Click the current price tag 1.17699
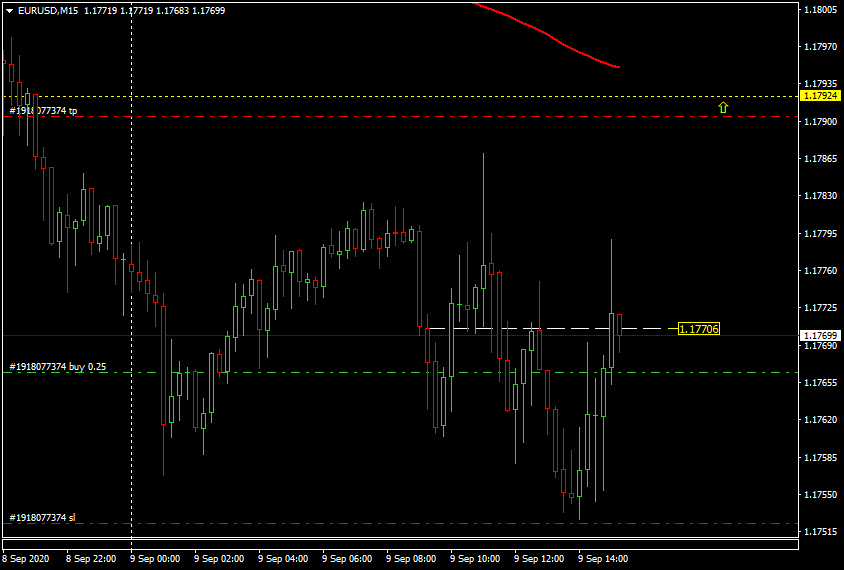844x570 pixels. click(820, 336)
